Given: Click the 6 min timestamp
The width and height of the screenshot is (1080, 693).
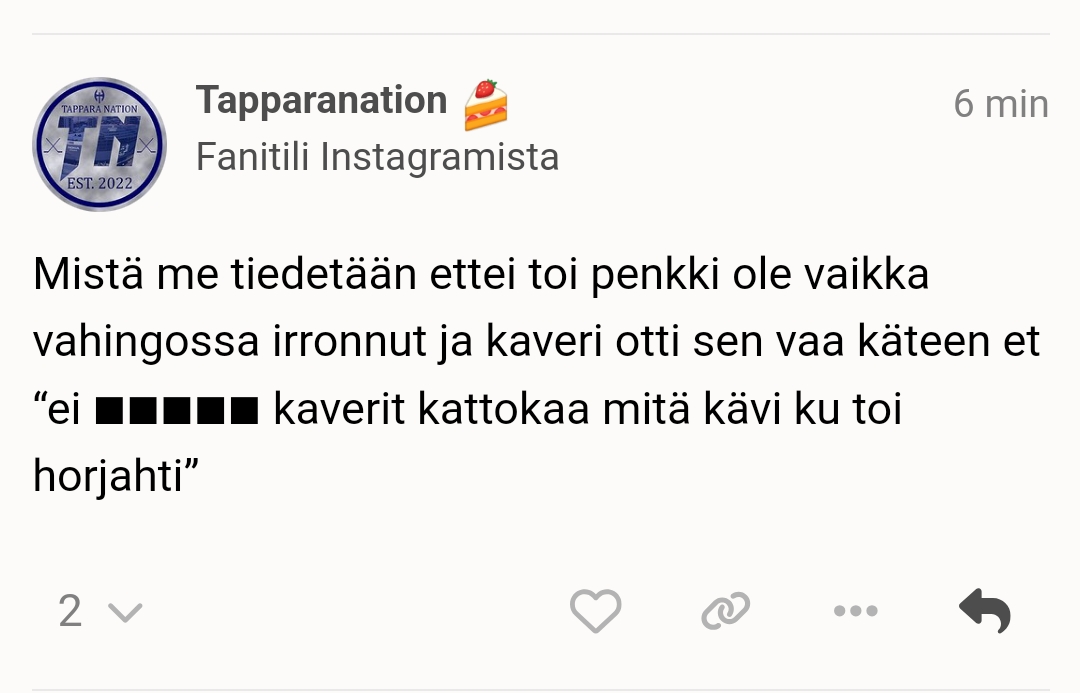Looking at the screenshot, I should coord(1000,104).
